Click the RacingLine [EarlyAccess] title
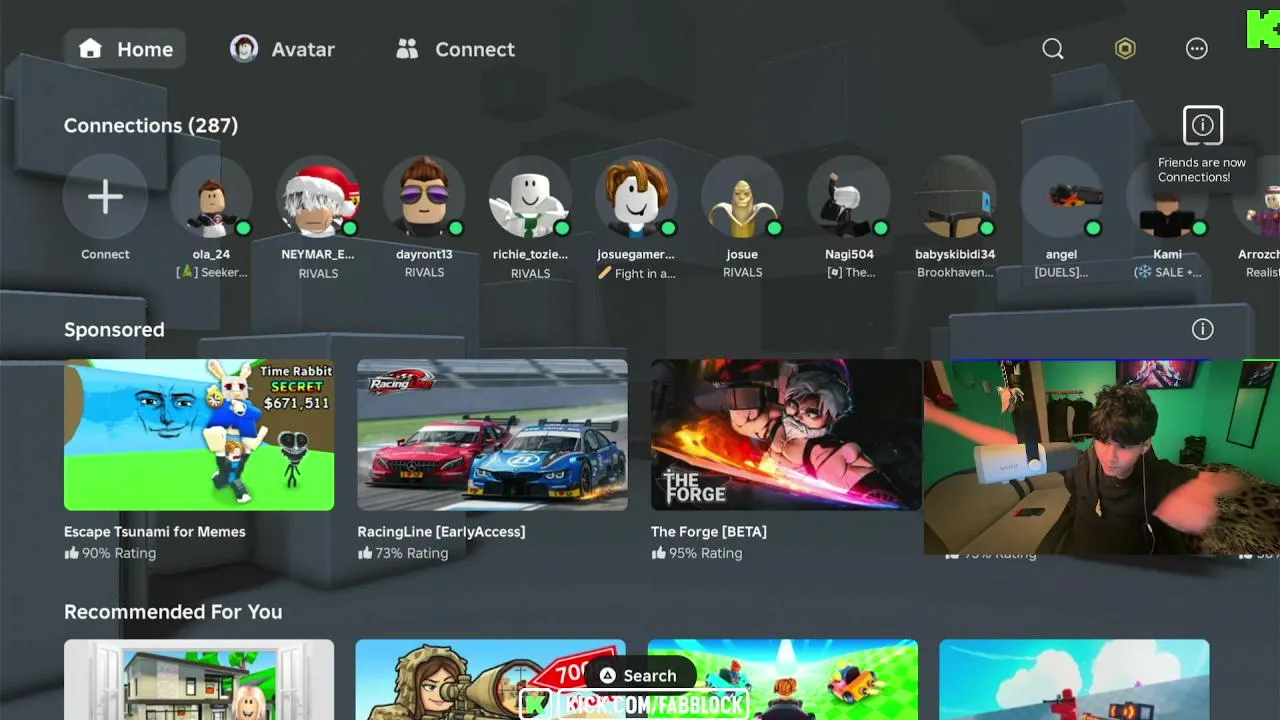 point(441,532)
